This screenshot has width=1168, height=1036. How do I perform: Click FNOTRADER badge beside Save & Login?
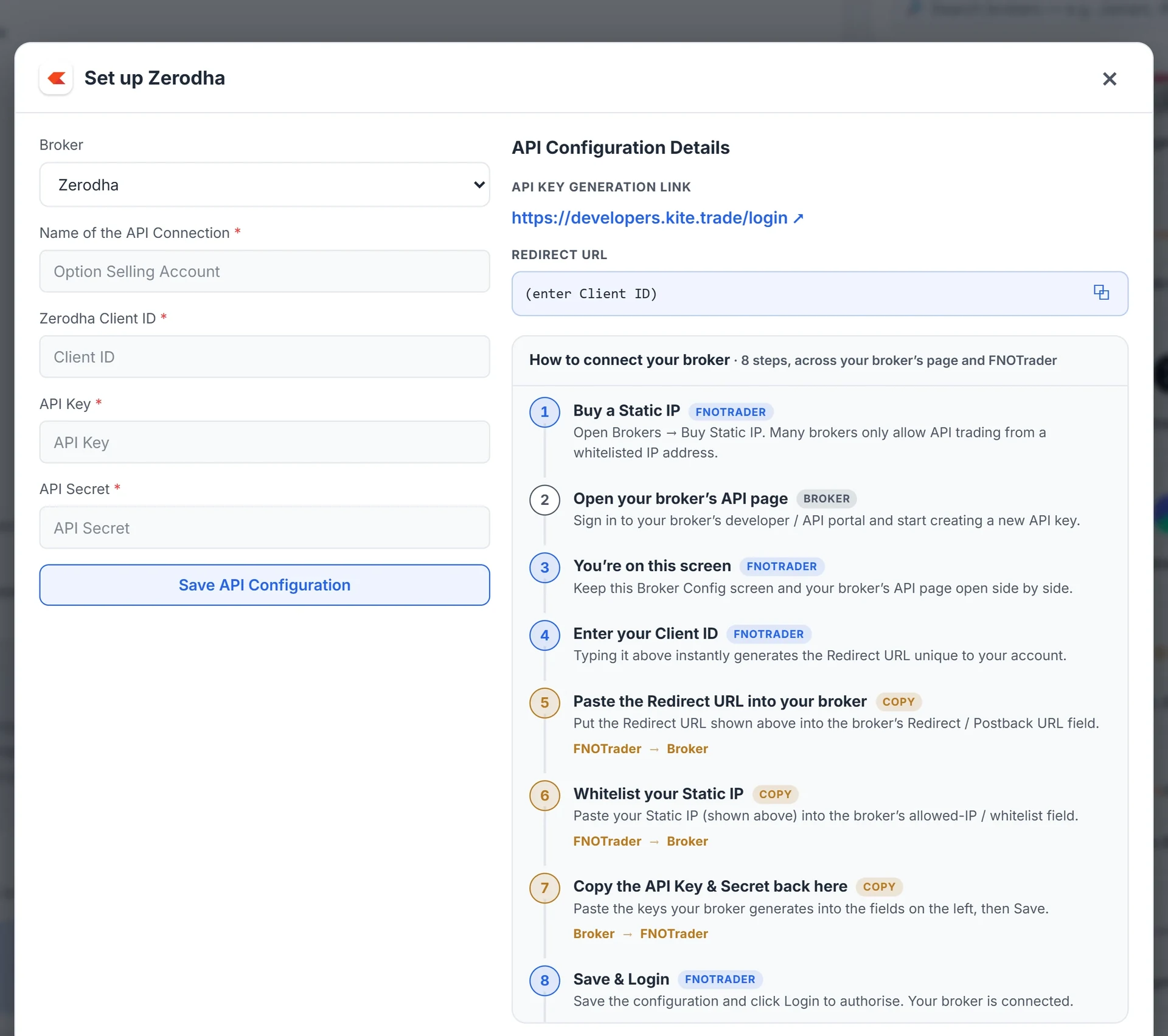point(720,979)
